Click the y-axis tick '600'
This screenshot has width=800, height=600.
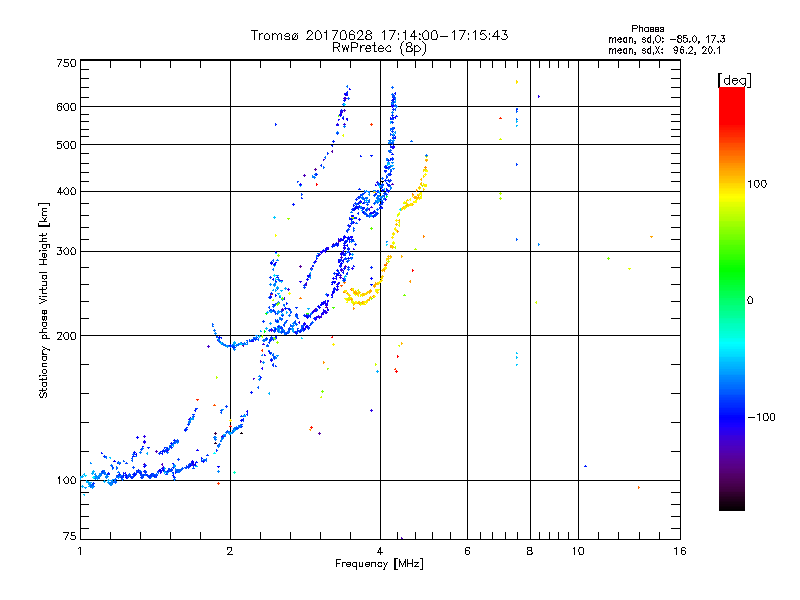pyautogui.click(x=66, y=107)
